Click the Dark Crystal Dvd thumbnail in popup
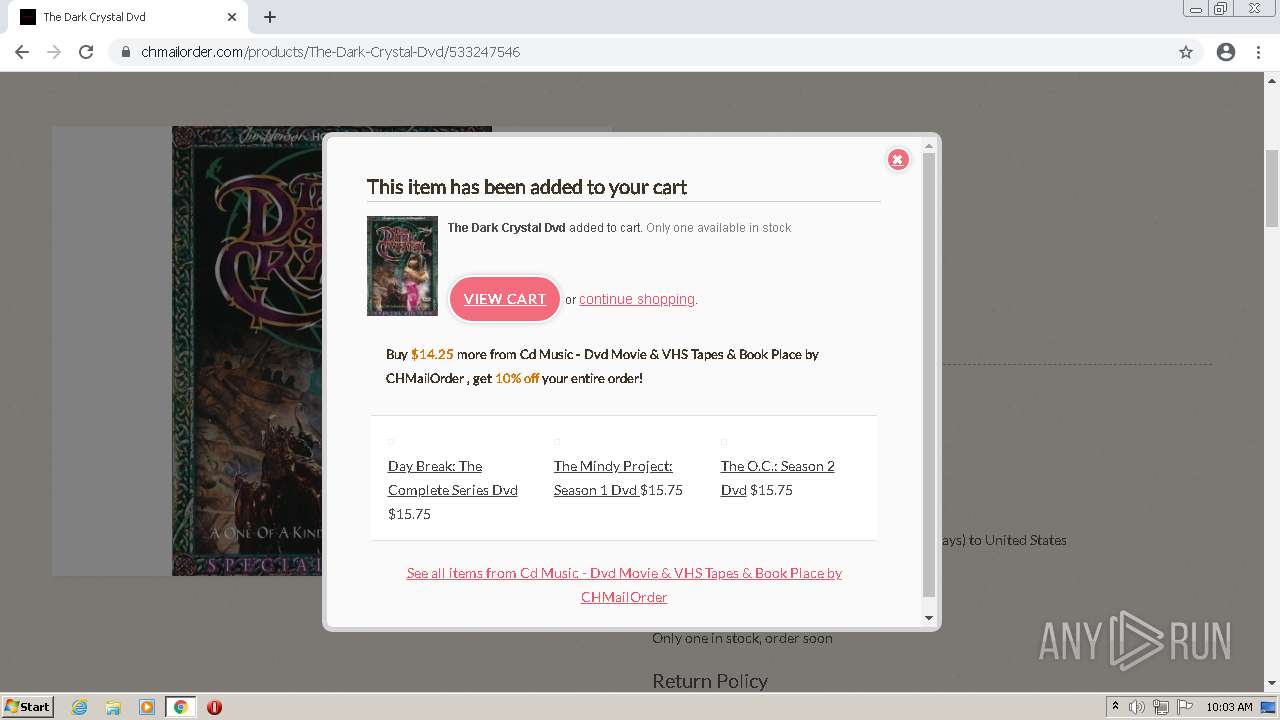The height and width of the screenshot is (720, 1280). [402, 266]
